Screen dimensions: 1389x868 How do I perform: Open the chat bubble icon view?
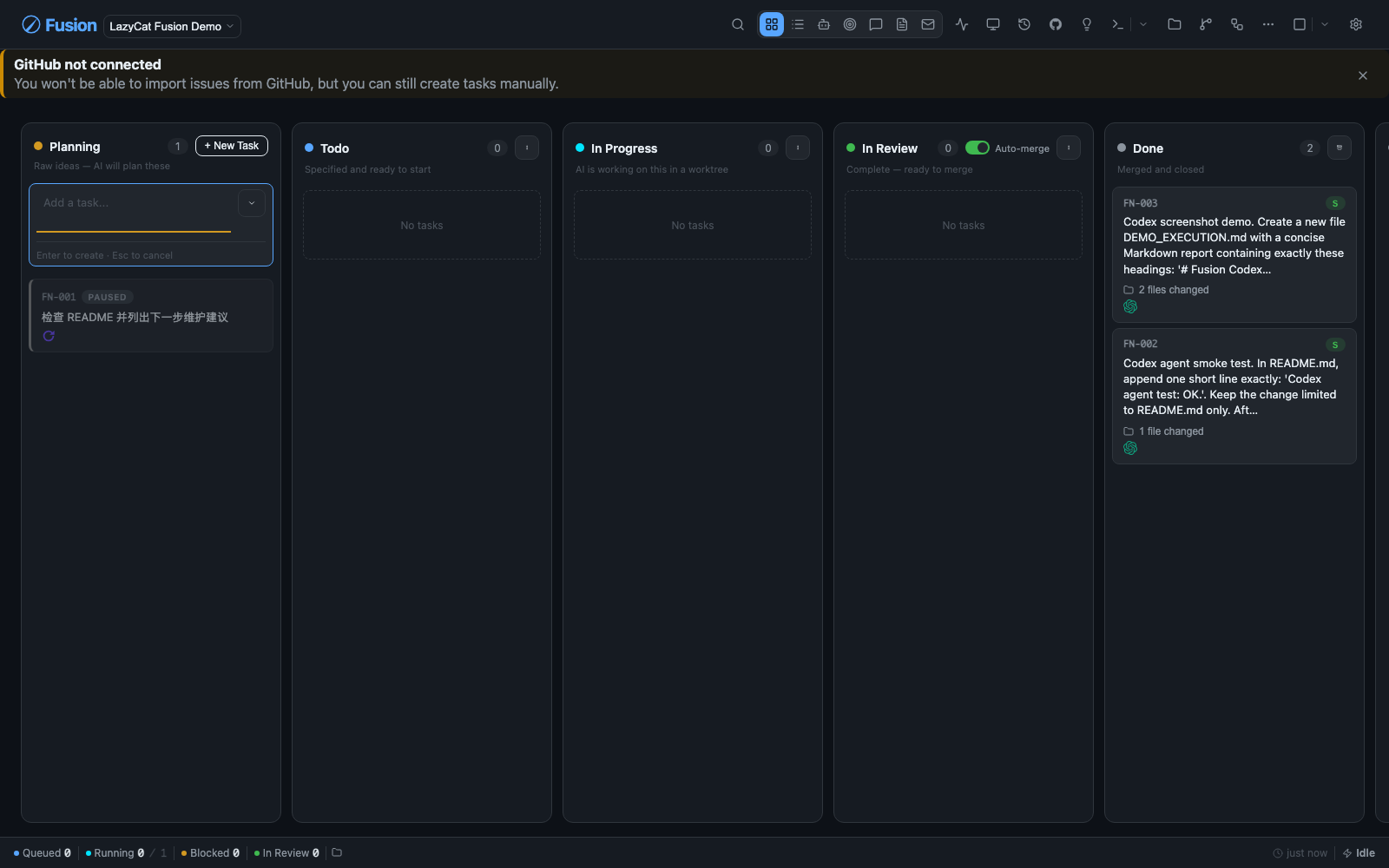[876, 24]
